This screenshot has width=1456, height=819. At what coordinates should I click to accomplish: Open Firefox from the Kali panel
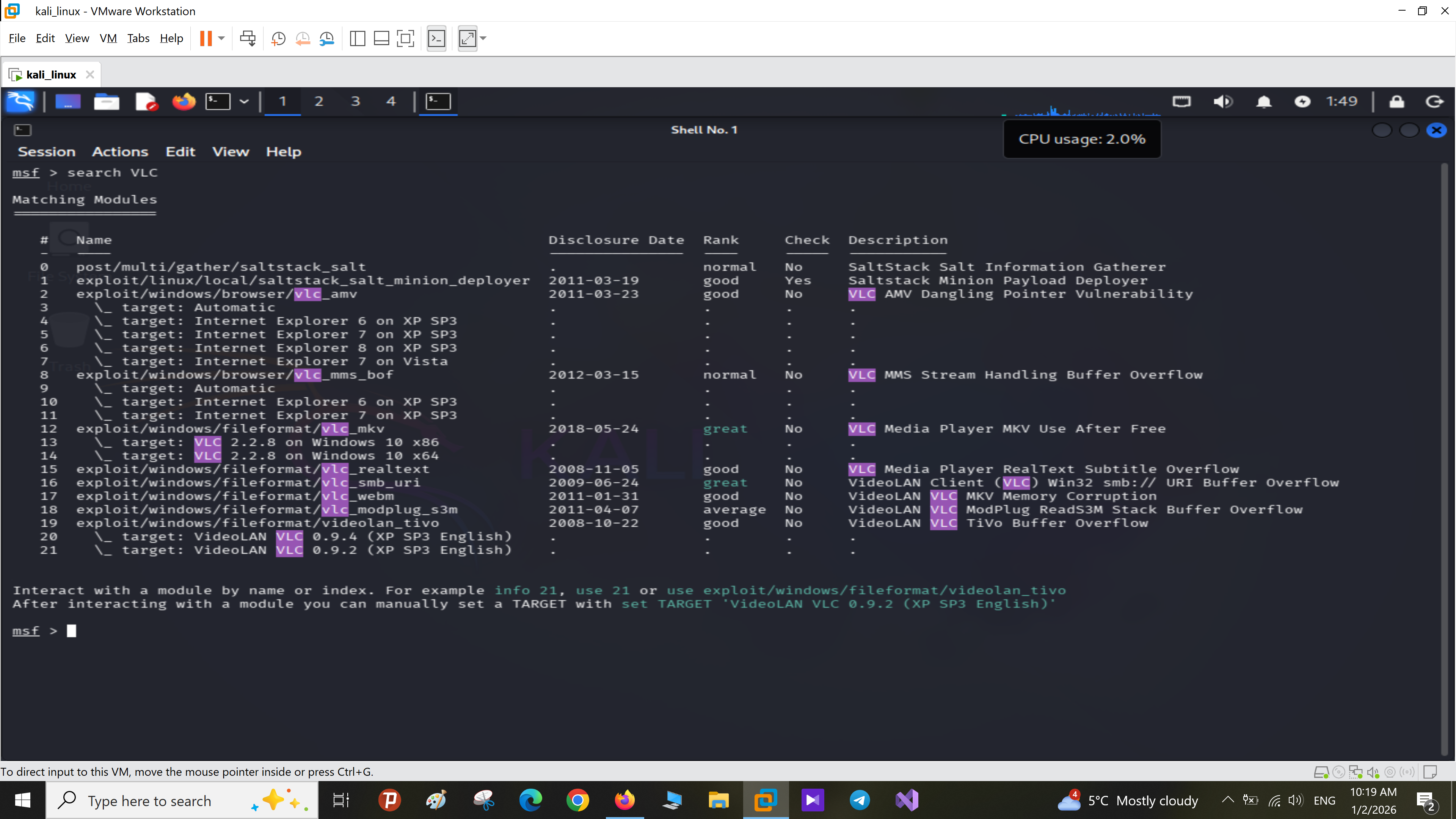(x=184, y=101)
